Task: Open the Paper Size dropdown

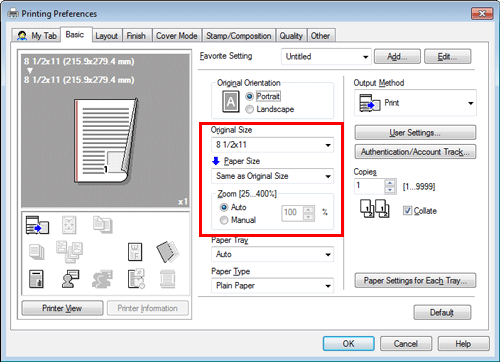Action: [272, 176]
